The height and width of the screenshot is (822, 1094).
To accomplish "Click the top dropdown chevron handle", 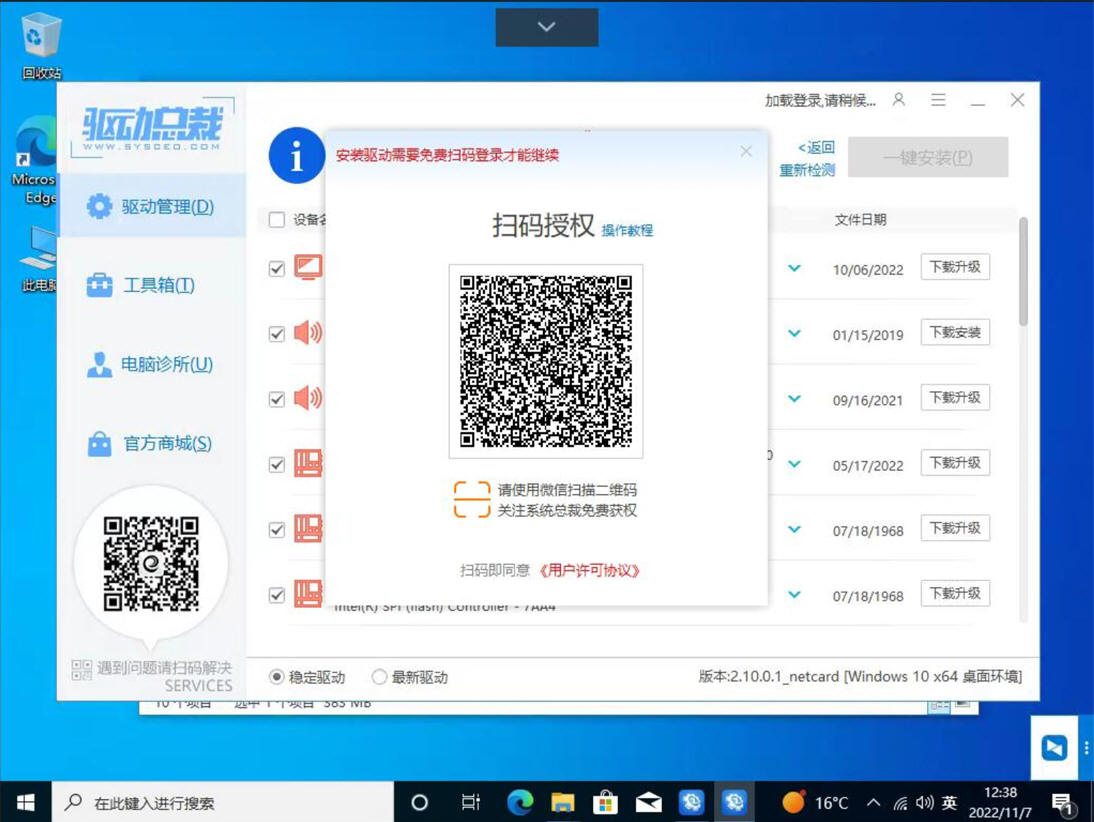I will tap(547, 27).
